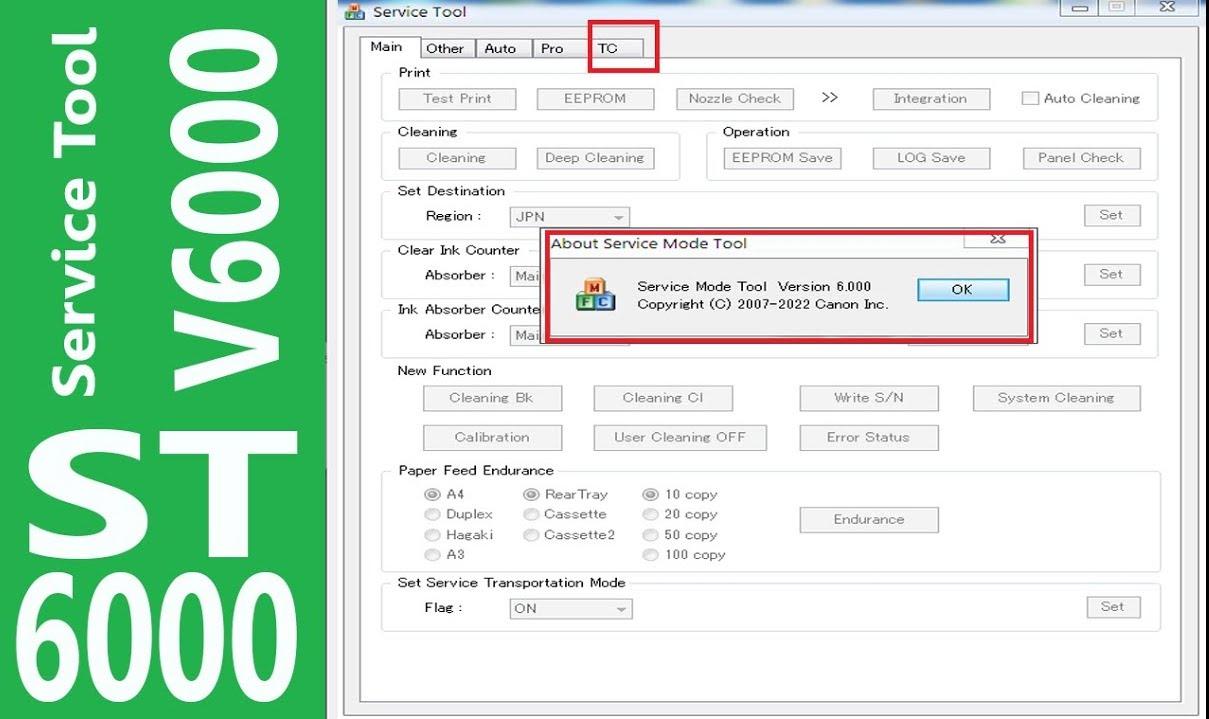The width and height of the screenshot is (1209, 719).
Task: Run the Endurance test
Action: click(867, 519)
